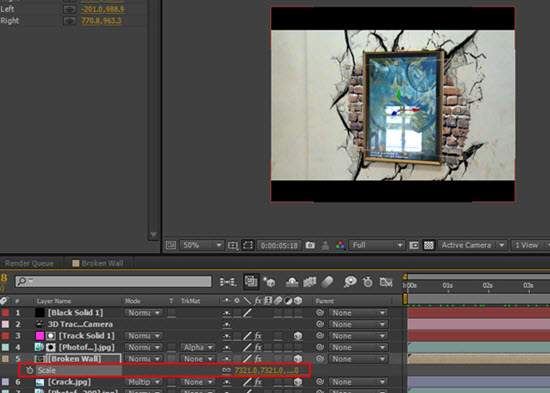
Task: Click the pink label color of Track Solid 1
Action: click(x=40, y=336)
